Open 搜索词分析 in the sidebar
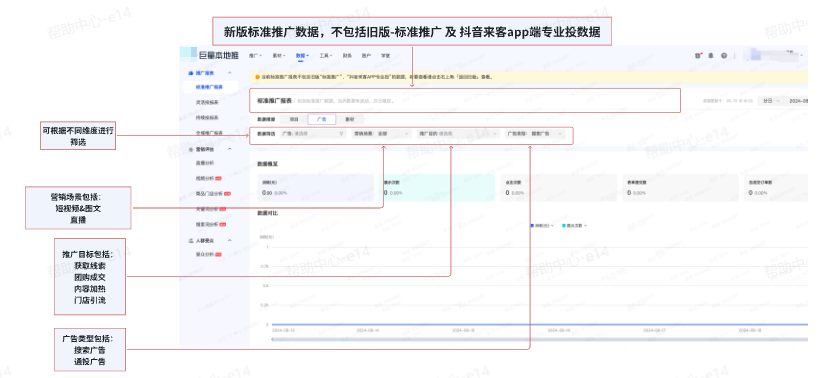822x378 pixels. [x=210, y=224]
